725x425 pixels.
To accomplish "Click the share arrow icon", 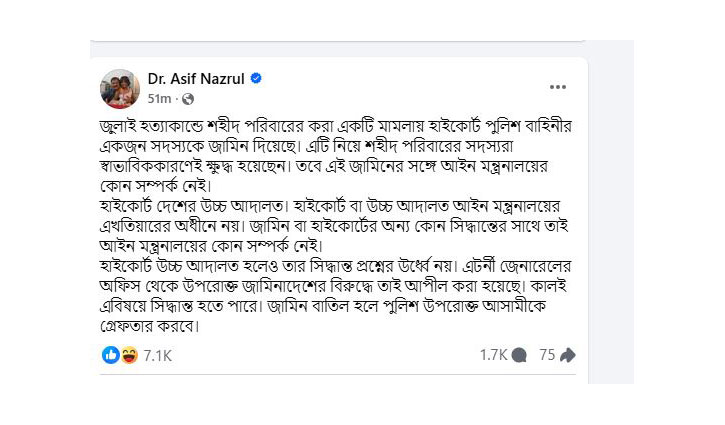I will [x=568, y=355].
